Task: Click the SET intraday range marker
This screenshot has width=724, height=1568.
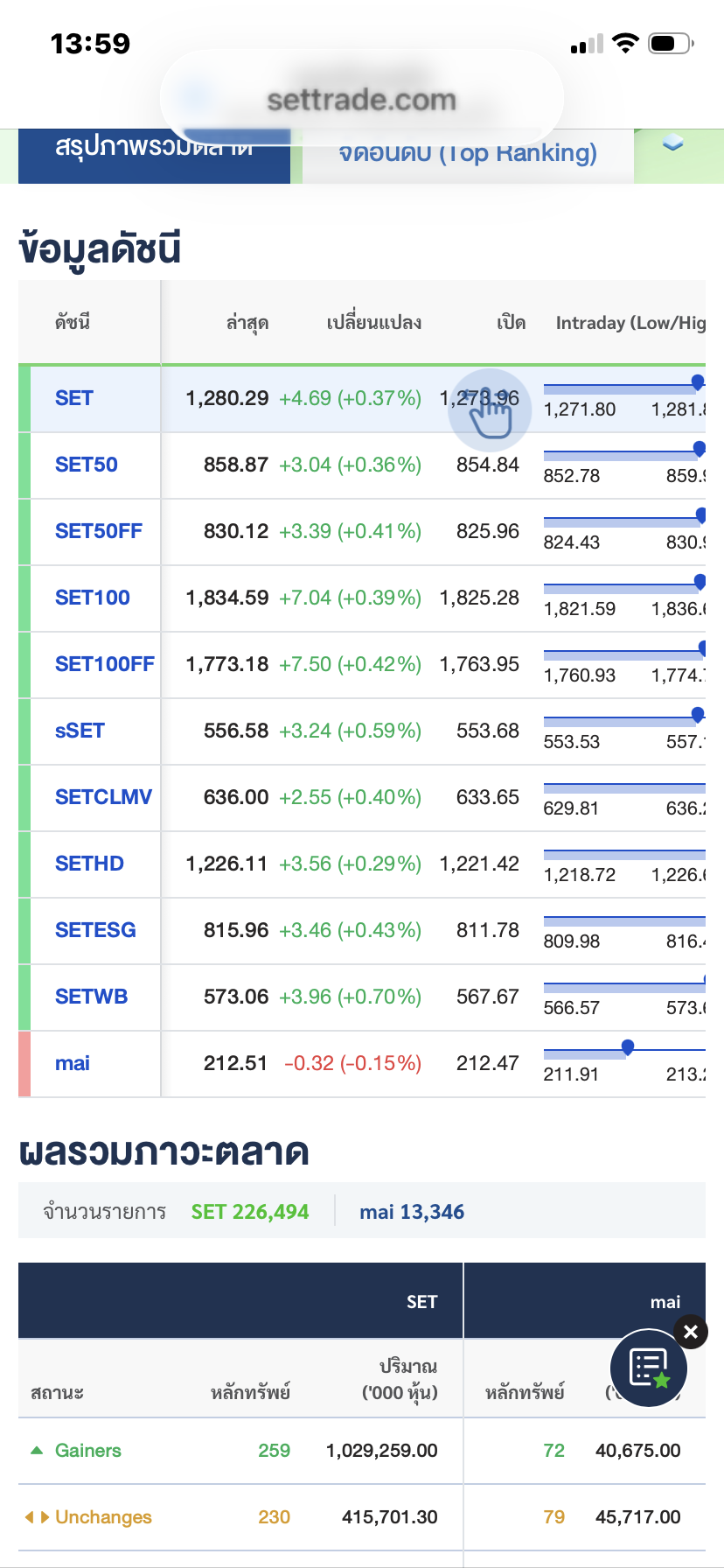Action: click(x=697, y=381)
